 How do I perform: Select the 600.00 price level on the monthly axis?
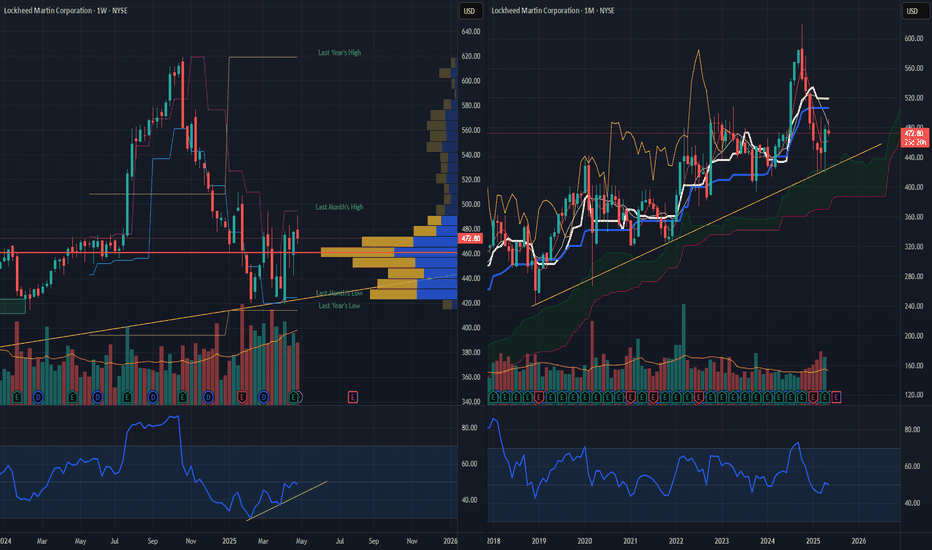click(x=914, y=38)
